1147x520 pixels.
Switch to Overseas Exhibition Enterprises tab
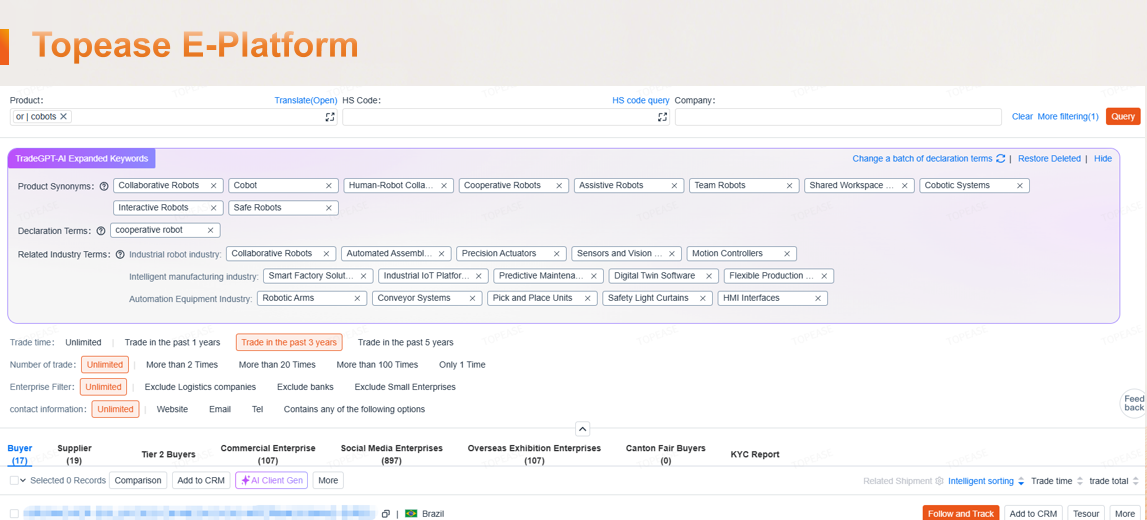534,454
